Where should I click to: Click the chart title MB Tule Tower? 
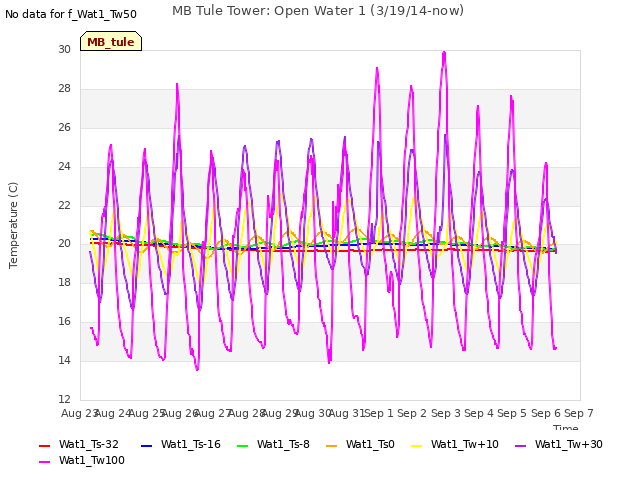318,11
